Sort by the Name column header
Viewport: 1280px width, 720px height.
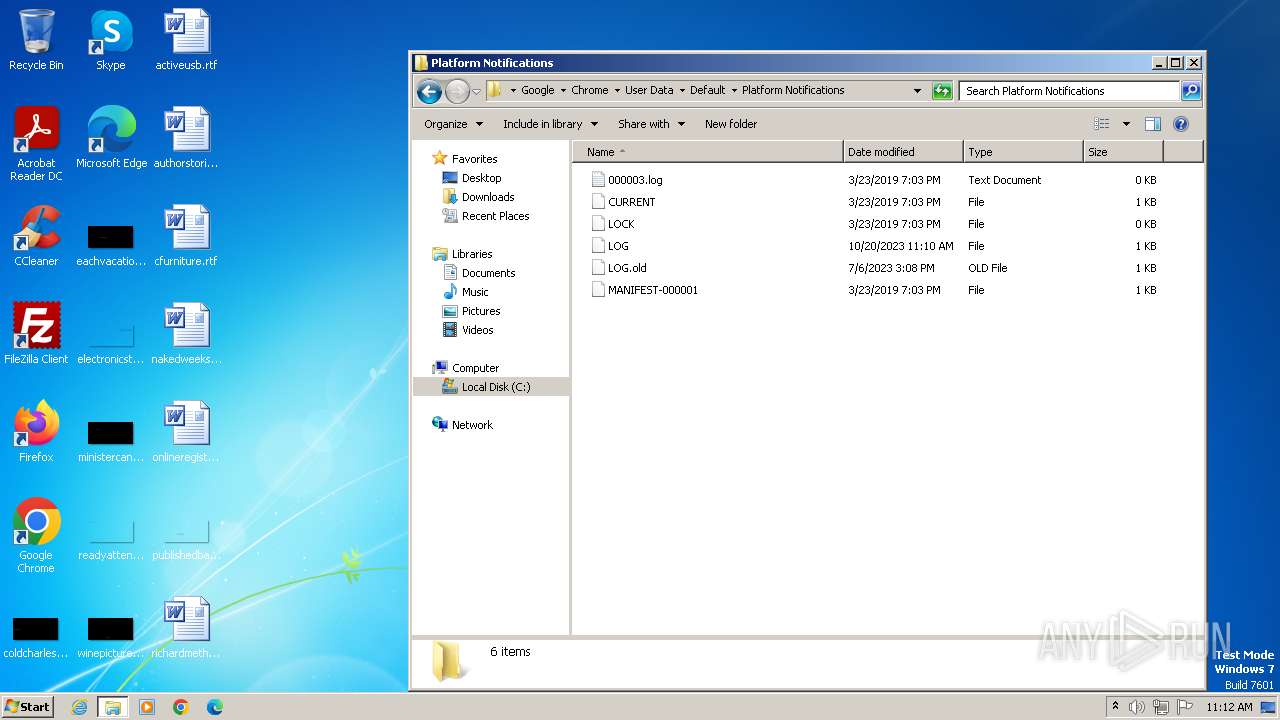tap(708, 152)
